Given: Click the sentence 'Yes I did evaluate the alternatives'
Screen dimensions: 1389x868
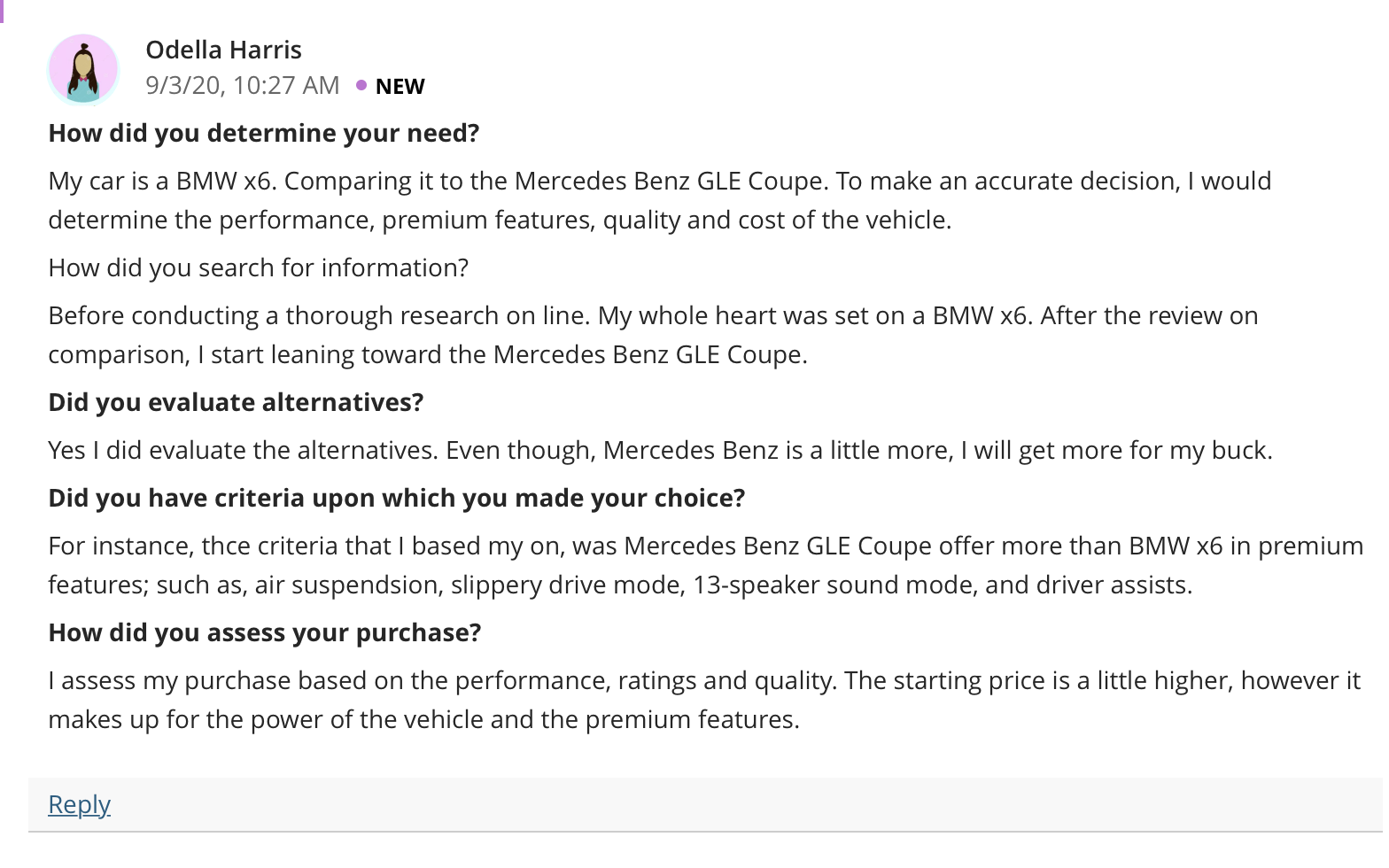Looking at the screenshot, I should (x=242, y=450).
